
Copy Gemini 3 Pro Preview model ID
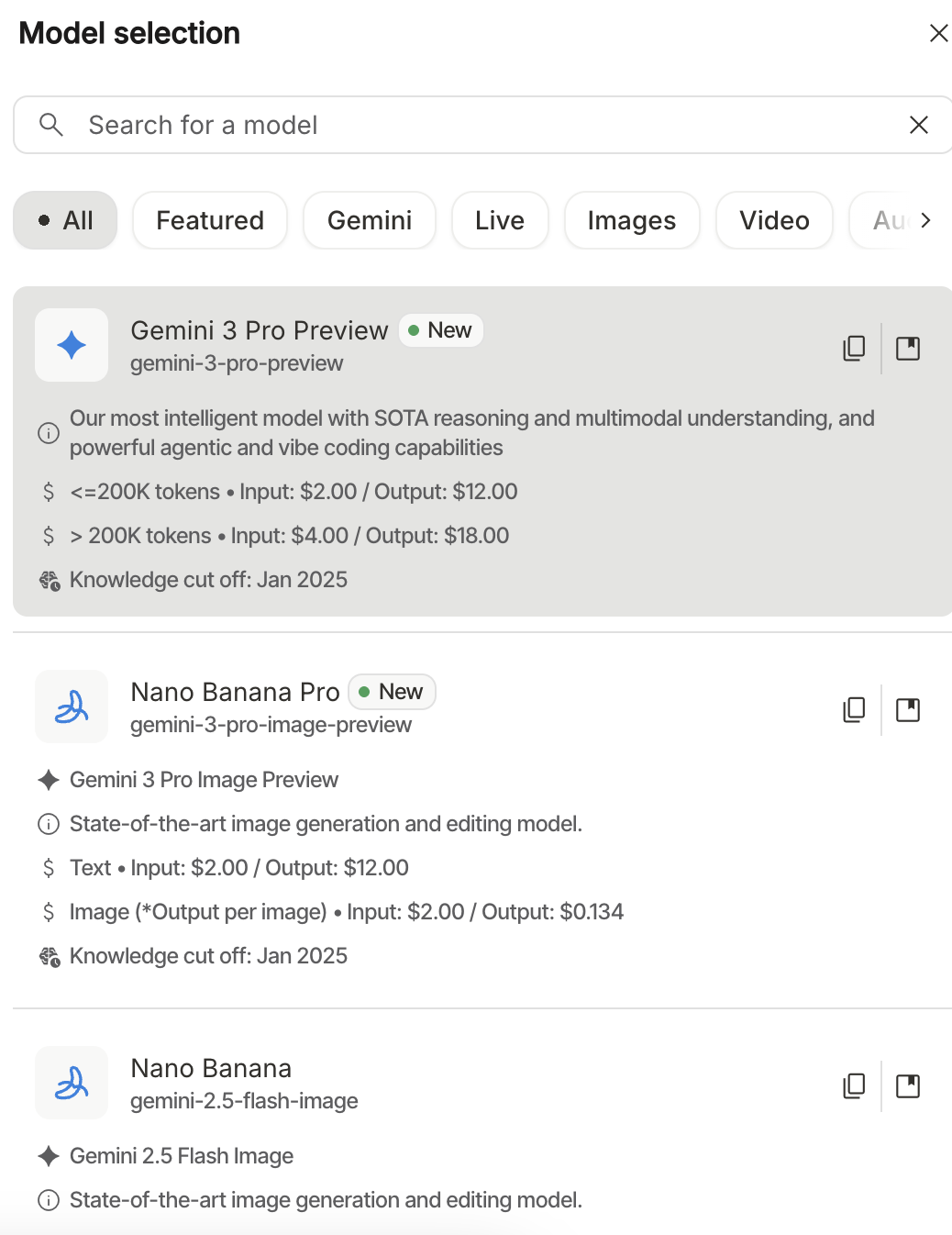tap(854, 349)
